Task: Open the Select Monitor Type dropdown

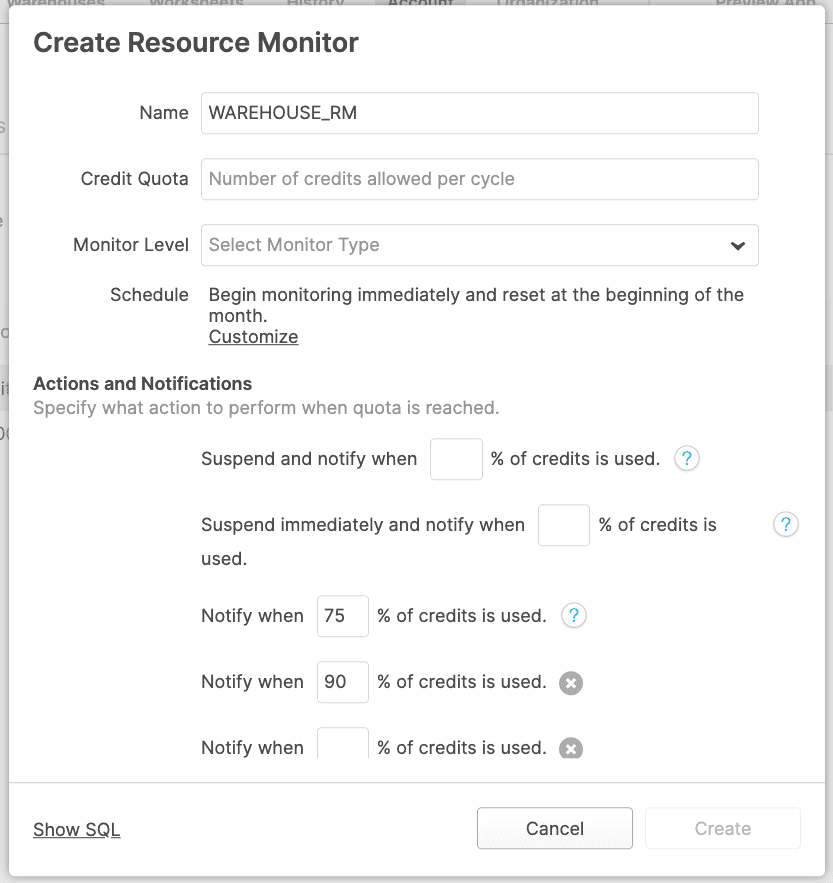Action: [x=480, y=245]
